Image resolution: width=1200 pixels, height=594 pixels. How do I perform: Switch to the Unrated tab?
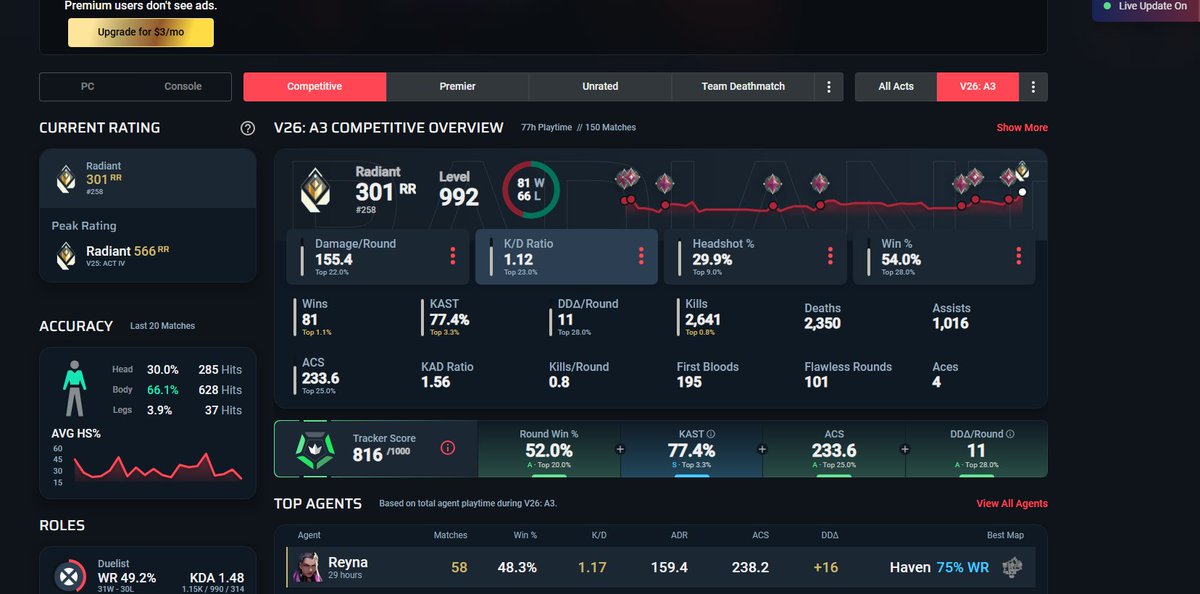[600, 87]
